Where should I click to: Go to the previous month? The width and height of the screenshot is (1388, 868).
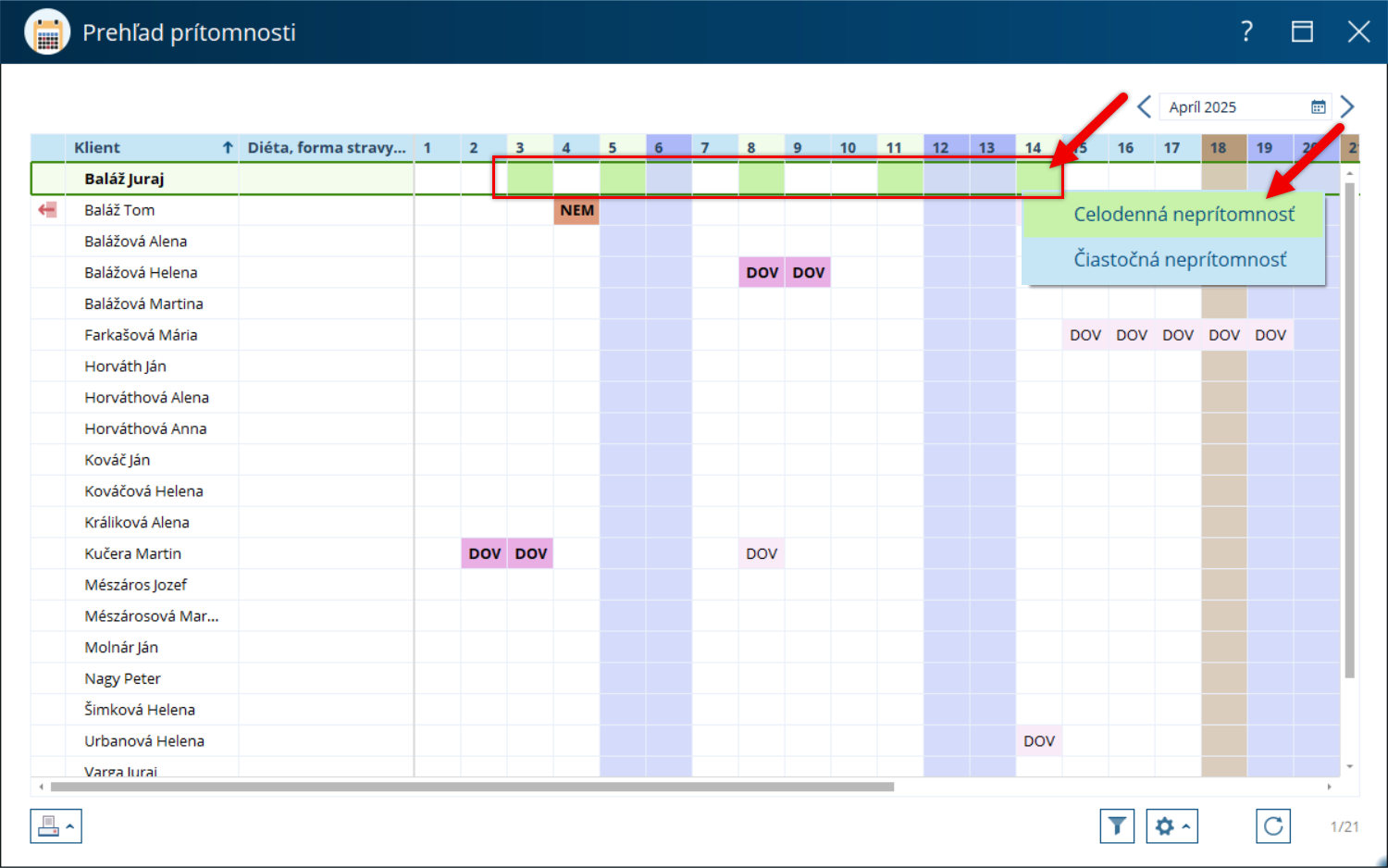[1144, 107]
